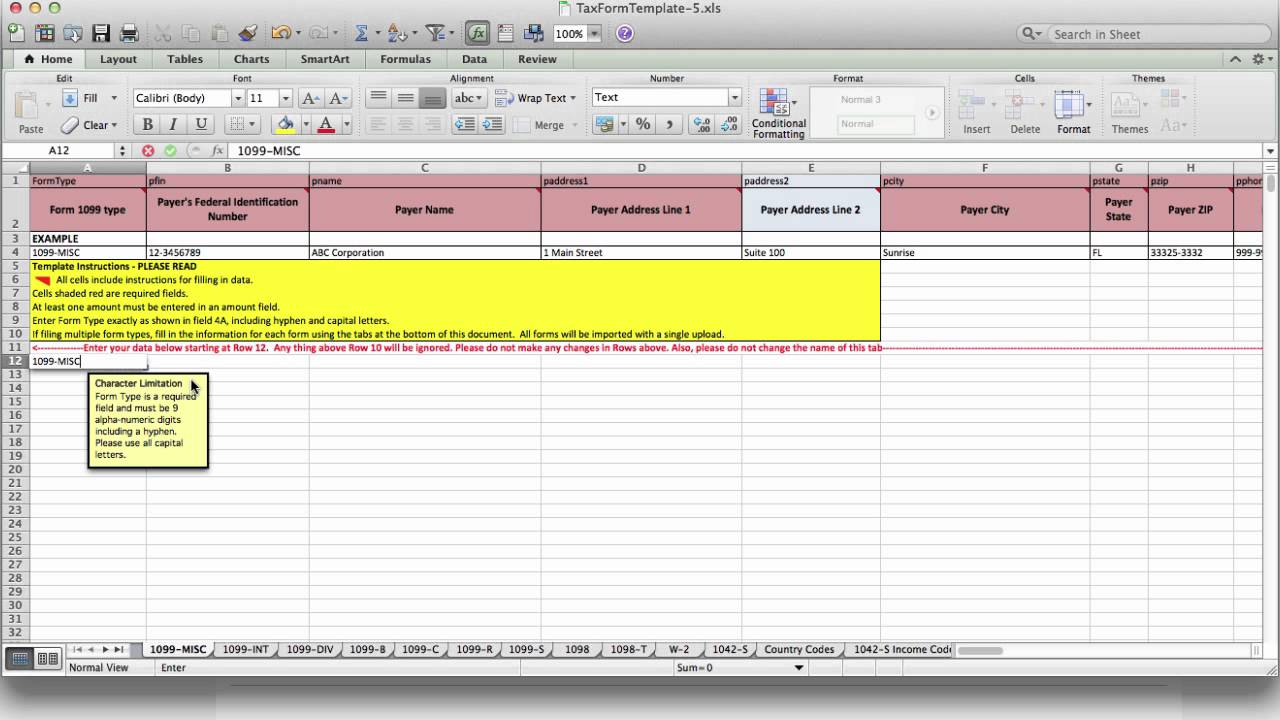Open the Data ribbon tab

[x=474, y=59]
